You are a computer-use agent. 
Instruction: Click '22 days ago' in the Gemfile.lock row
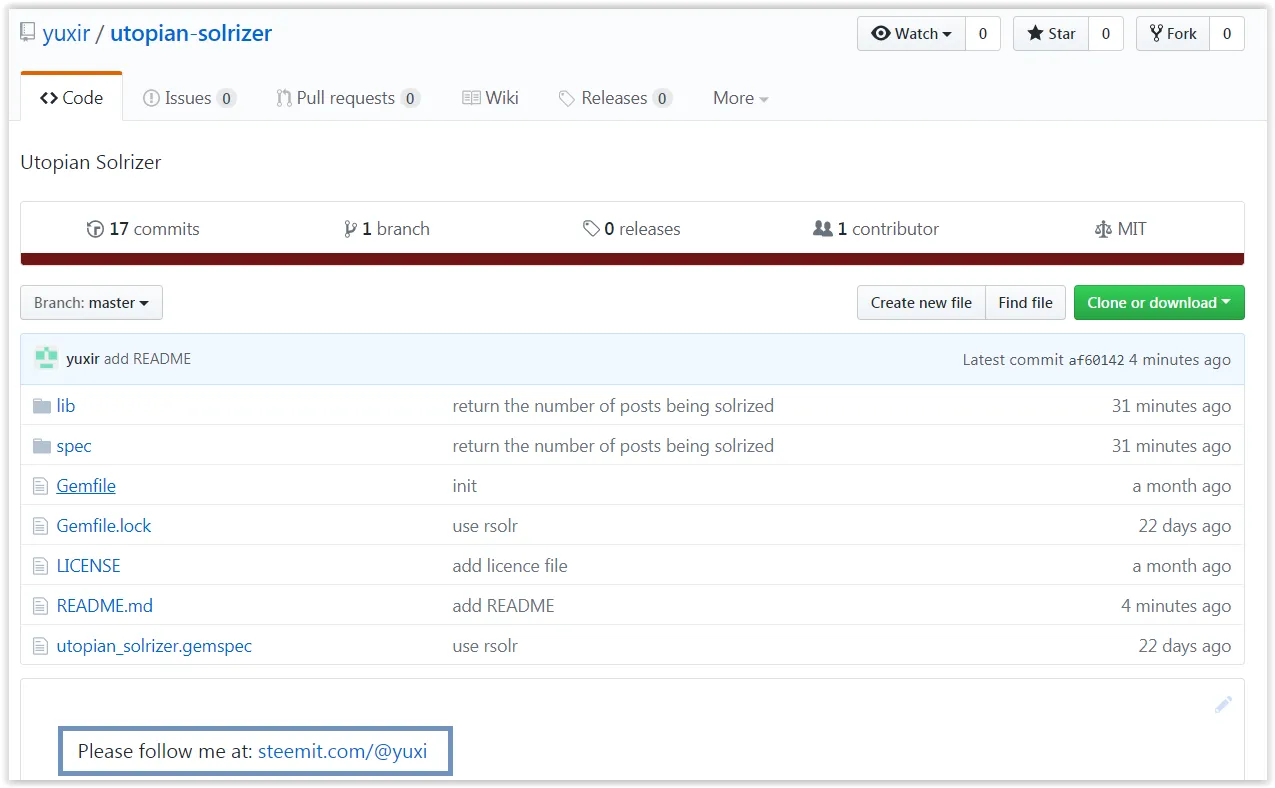pyautogui.click(x=1184, y=526)
